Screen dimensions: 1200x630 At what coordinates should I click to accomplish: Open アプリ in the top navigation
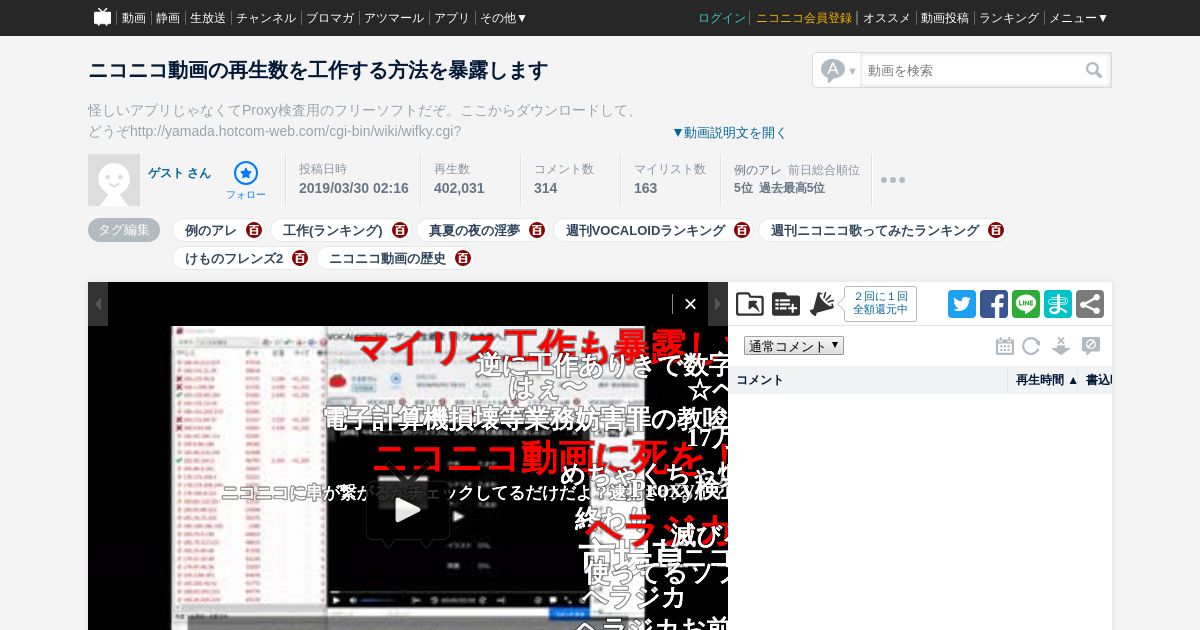[x=452, y=18]
